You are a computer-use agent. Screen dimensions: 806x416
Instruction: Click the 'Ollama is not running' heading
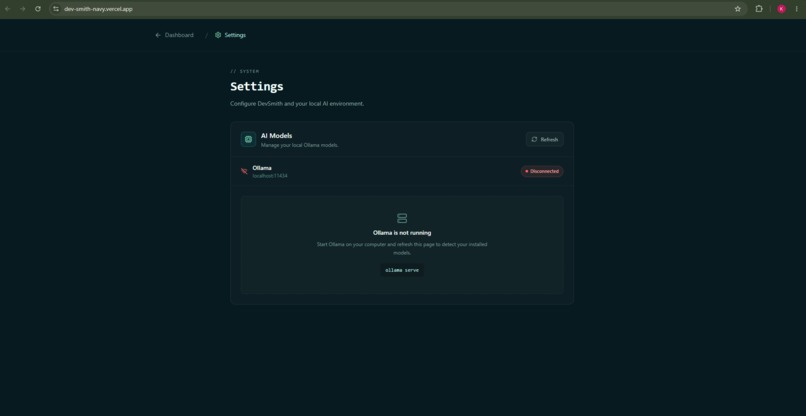click(x=402, y=233)
